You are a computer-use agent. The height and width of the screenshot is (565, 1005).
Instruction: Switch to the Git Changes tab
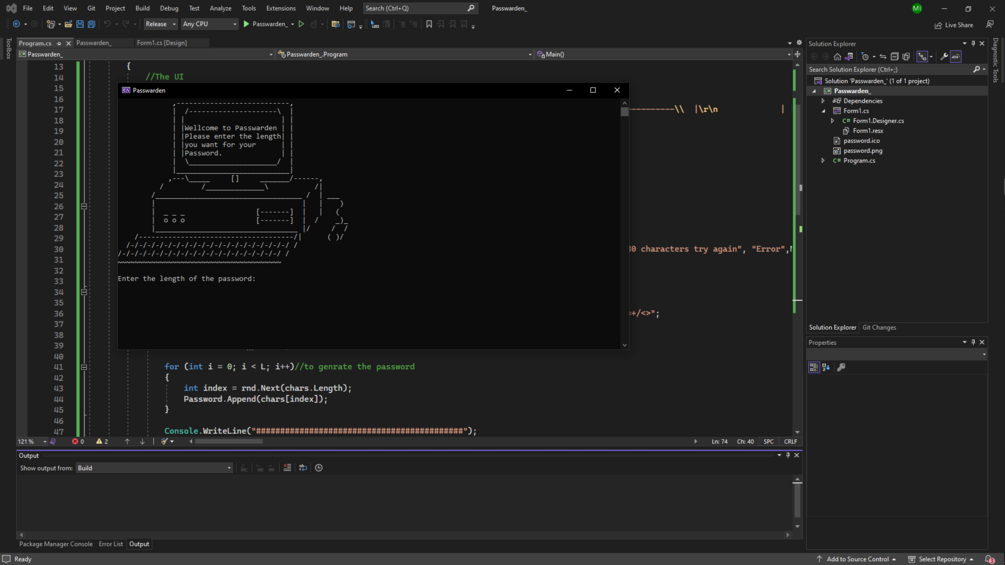[x=879, y=327]
